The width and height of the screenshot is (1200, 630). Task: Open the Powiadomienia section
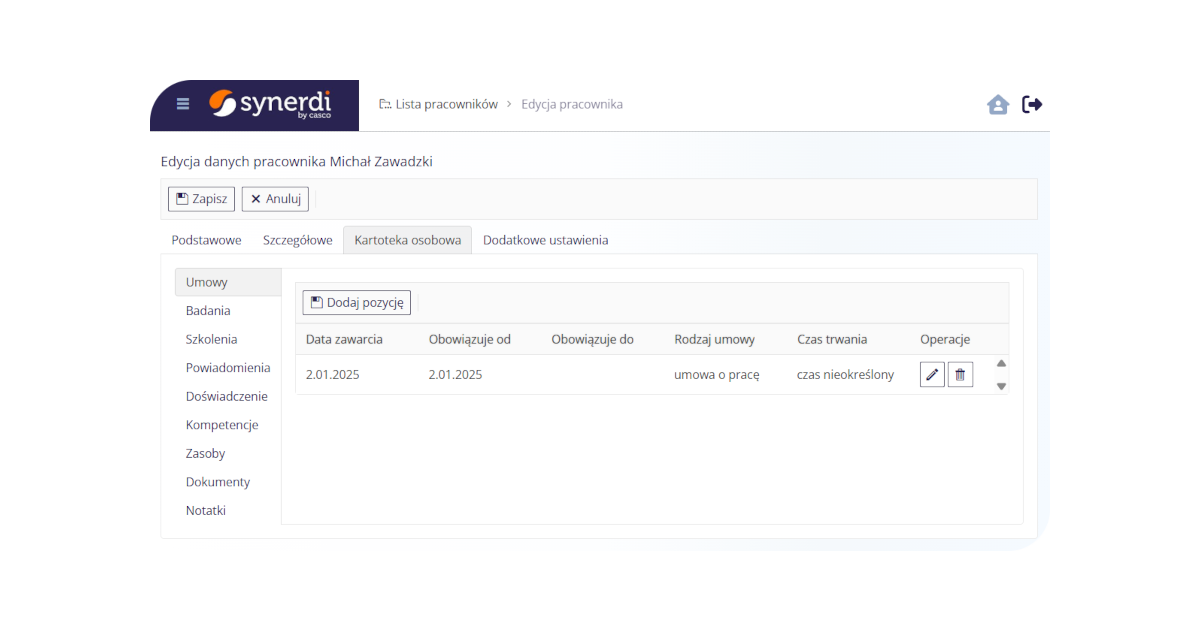tap(228, 368)
